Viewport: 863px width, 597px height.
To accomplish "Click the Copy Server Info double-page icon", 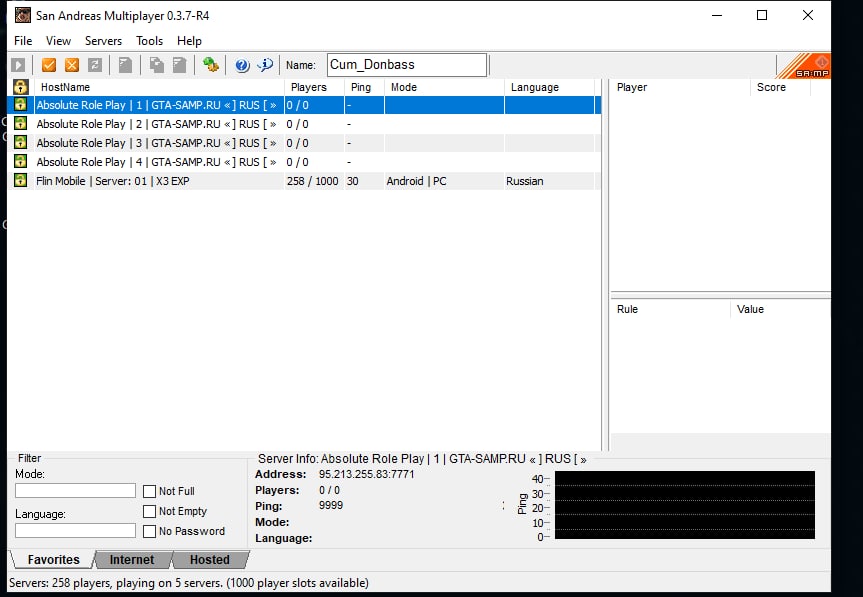I will 156,65.
